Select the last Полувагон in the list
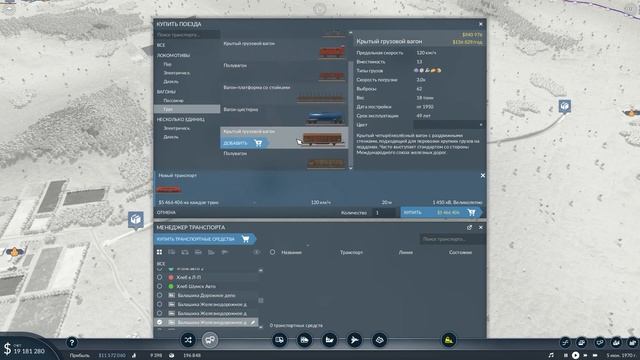Viewport: 640px width, 360px height. [284, 159]
